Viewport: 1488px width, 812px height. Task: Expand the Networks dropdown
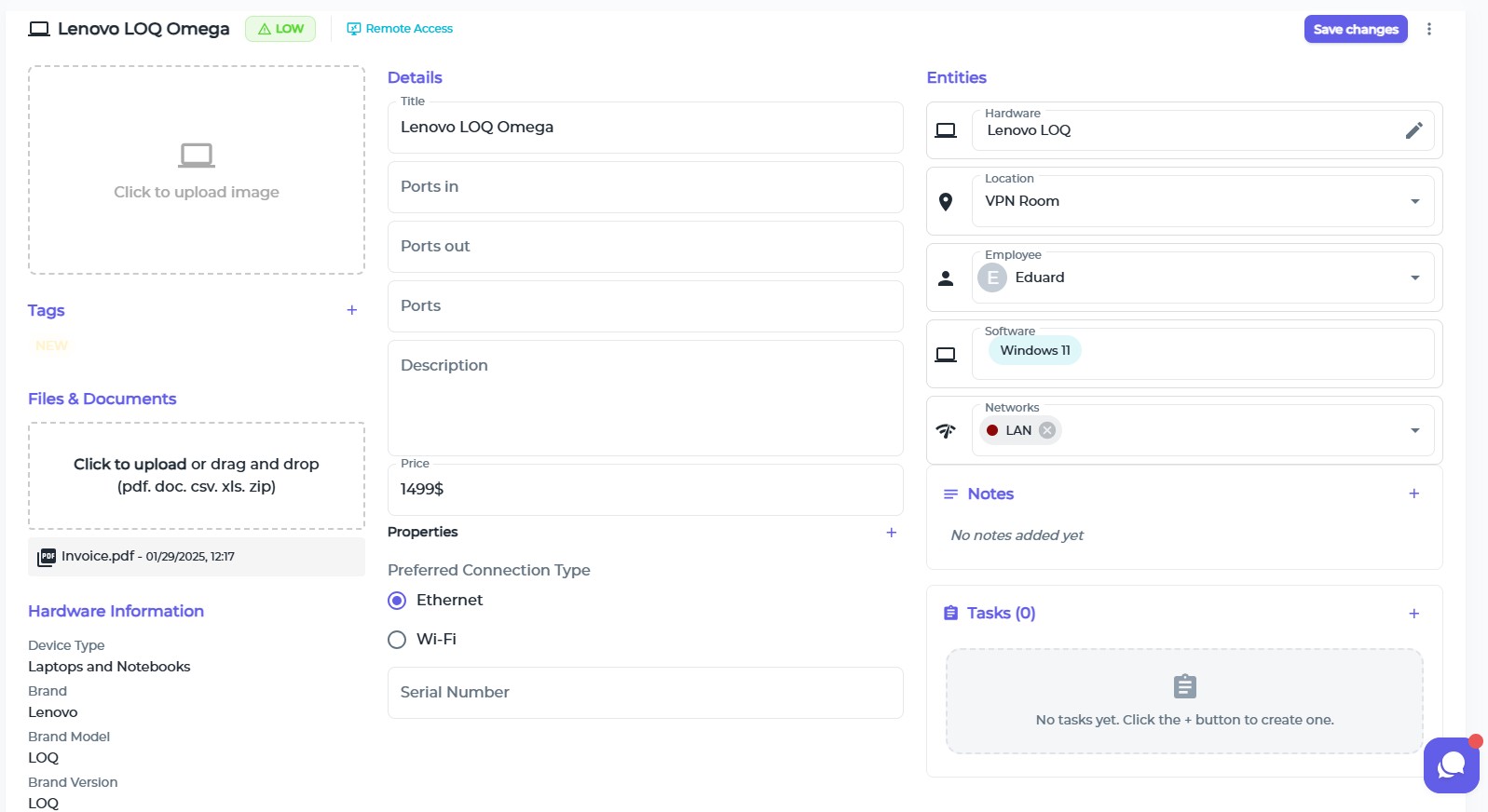[1414, 430]
